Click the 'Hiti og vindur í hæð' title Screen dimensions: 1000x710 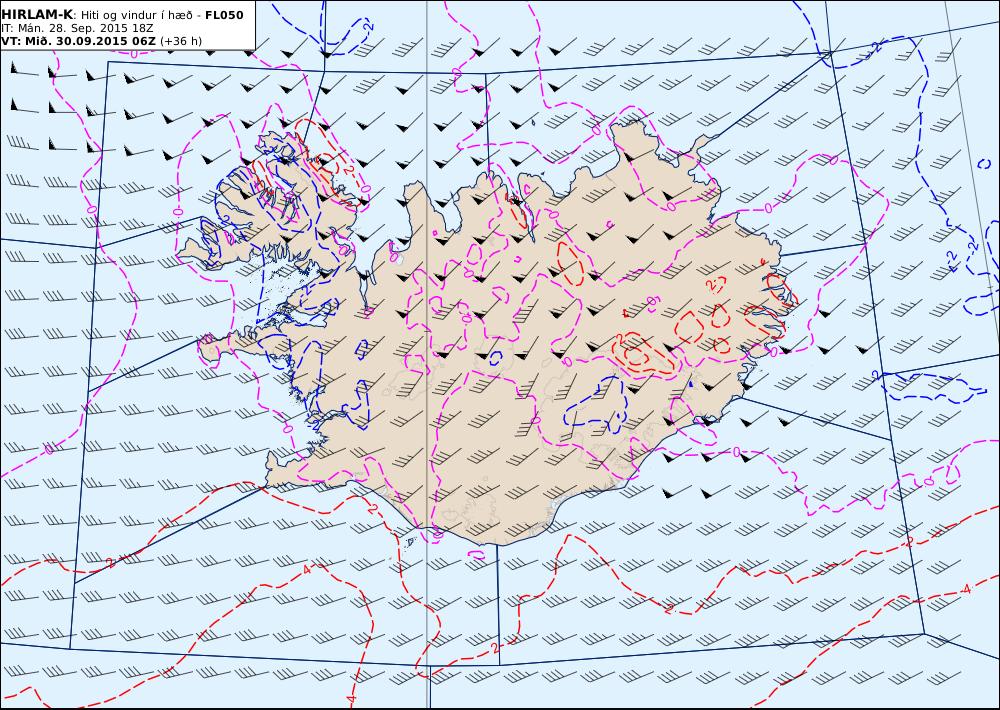click(136, 15)
